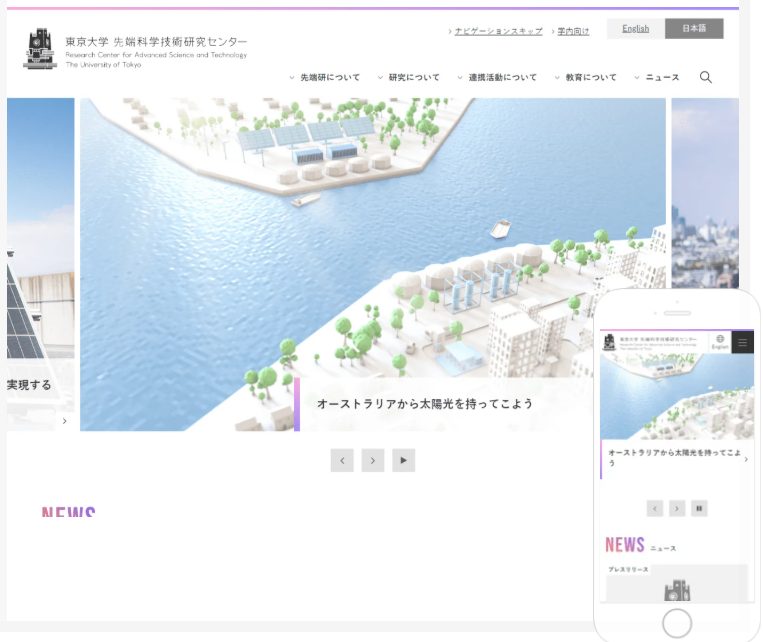Open the 教育について menu item
This screenshot has width=763, height=642.
click(586, 77)
